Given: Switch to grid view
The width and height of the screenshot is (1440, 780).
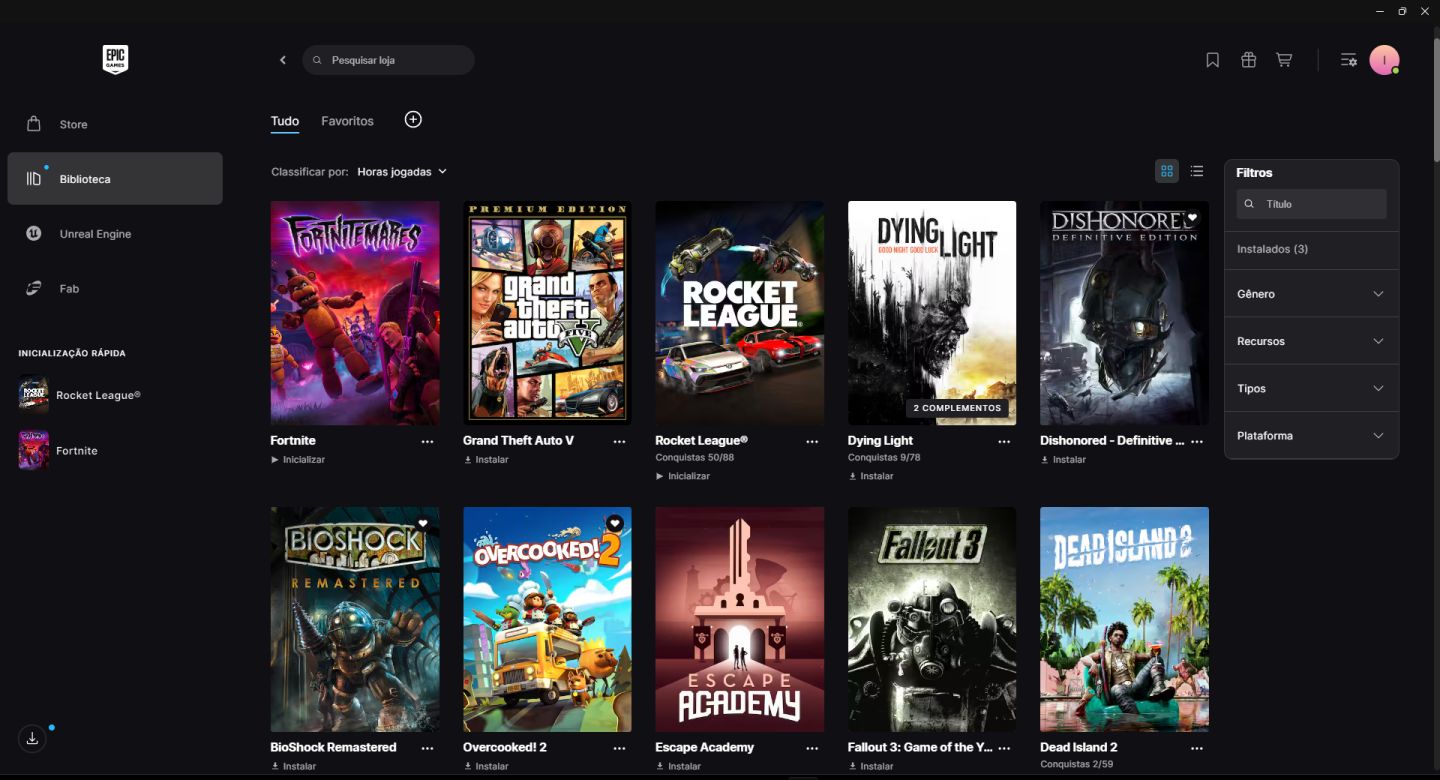Looking at the screenshot, I should pos(1167,171).
